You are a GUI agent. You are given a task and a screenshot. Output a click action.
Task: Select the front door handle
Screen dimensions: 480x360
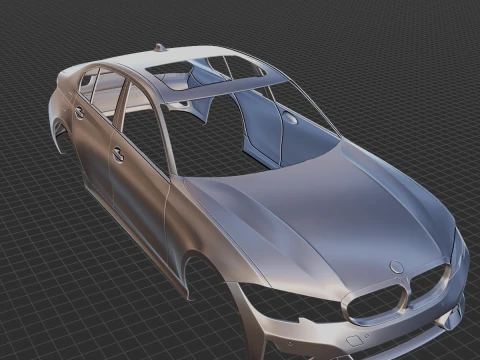(x=118, y=154)
